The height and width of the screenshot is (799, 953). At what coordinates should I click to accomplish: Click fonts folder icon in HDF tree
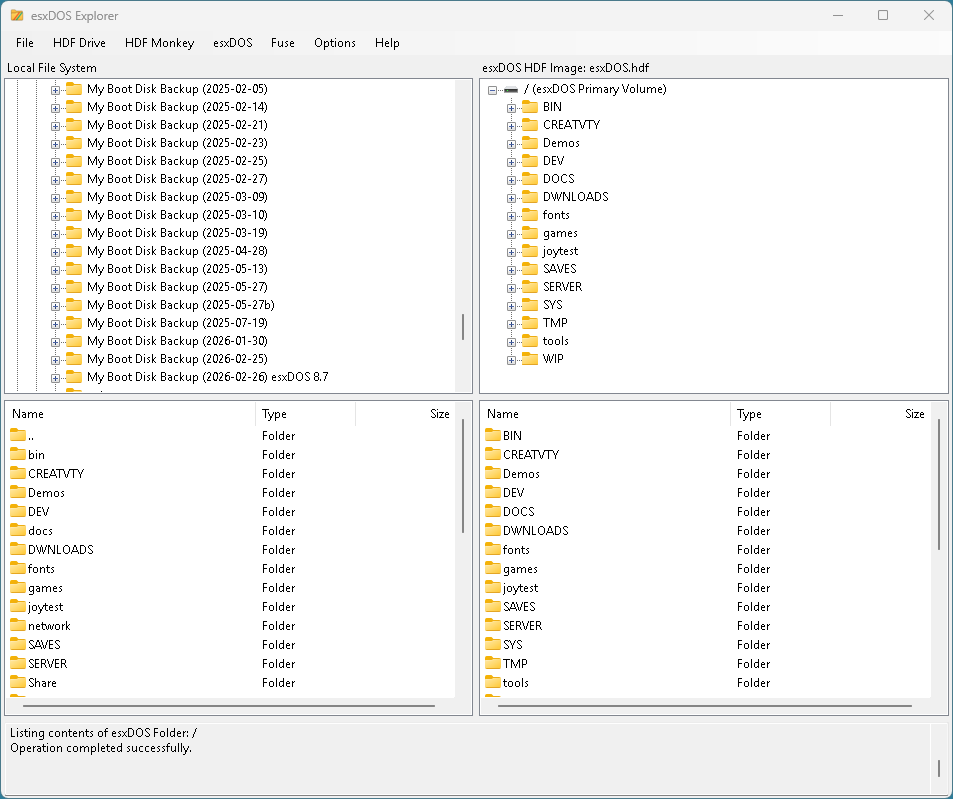[x=530, y=214]
